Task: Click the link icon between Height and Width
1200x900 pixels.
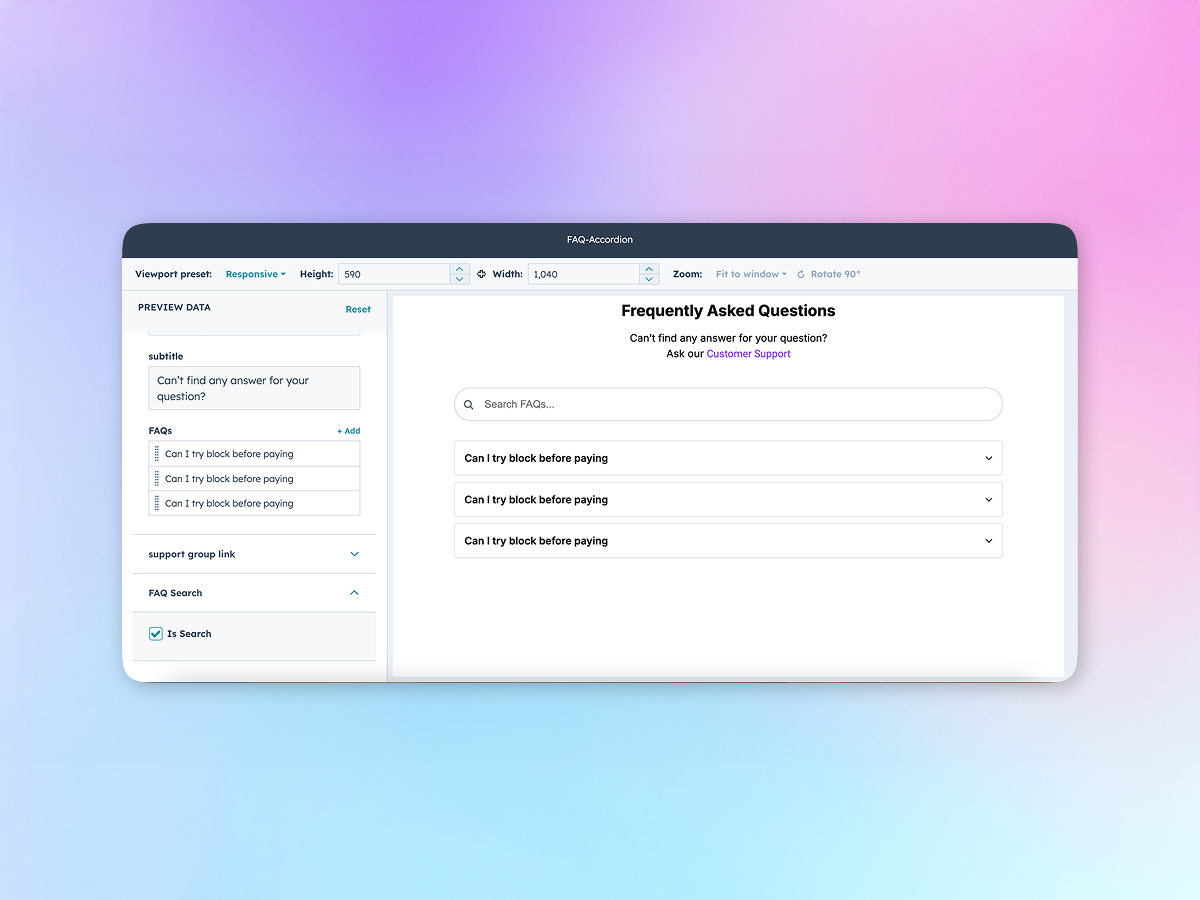Action: click(481, 273)
